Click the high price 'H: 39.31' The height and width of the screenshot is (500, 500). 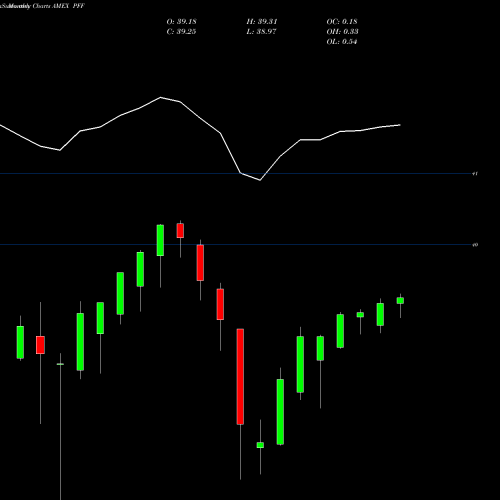point(262,22)
